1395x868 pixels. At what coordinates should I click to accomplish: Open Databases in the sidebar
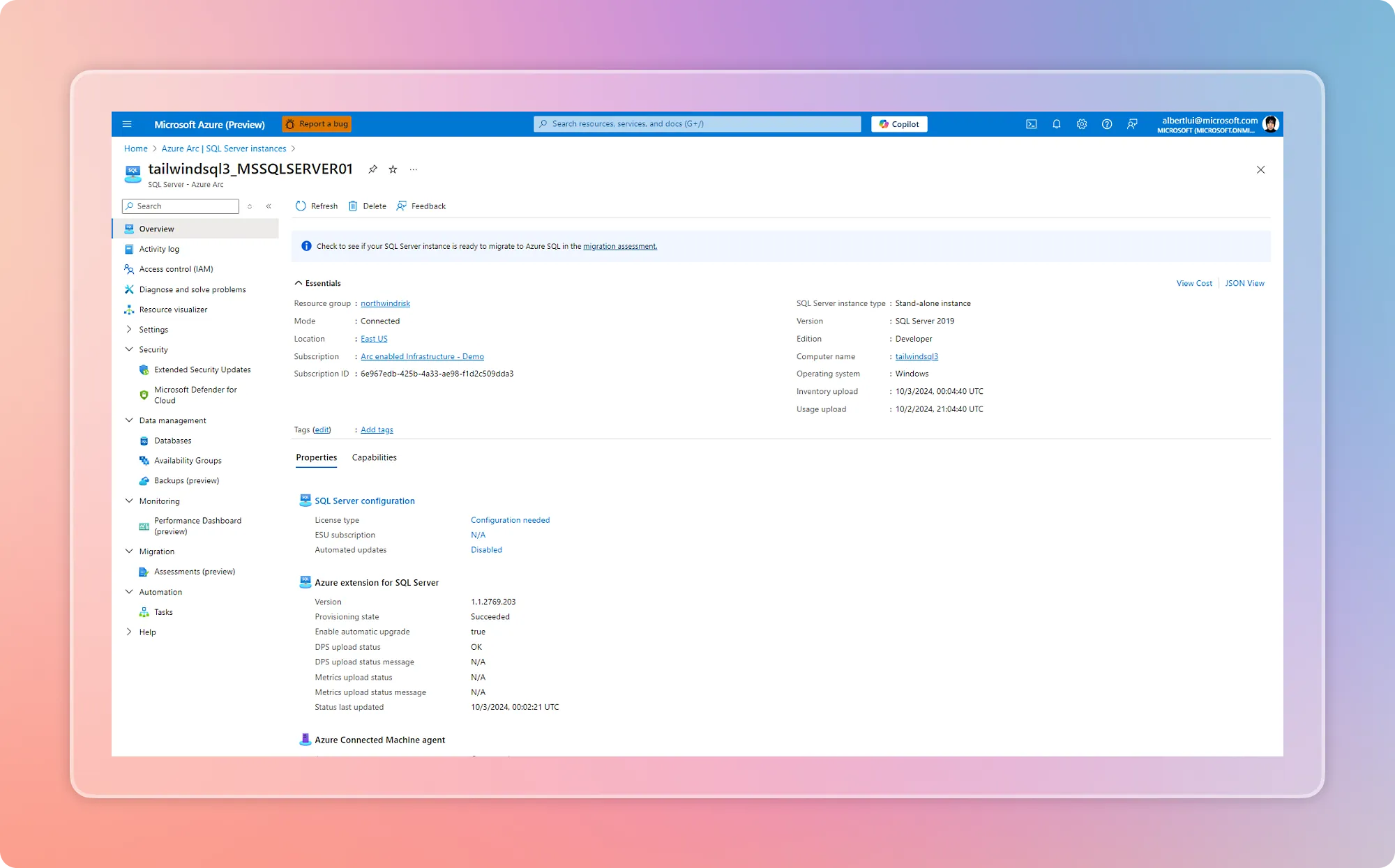[172, 441]
